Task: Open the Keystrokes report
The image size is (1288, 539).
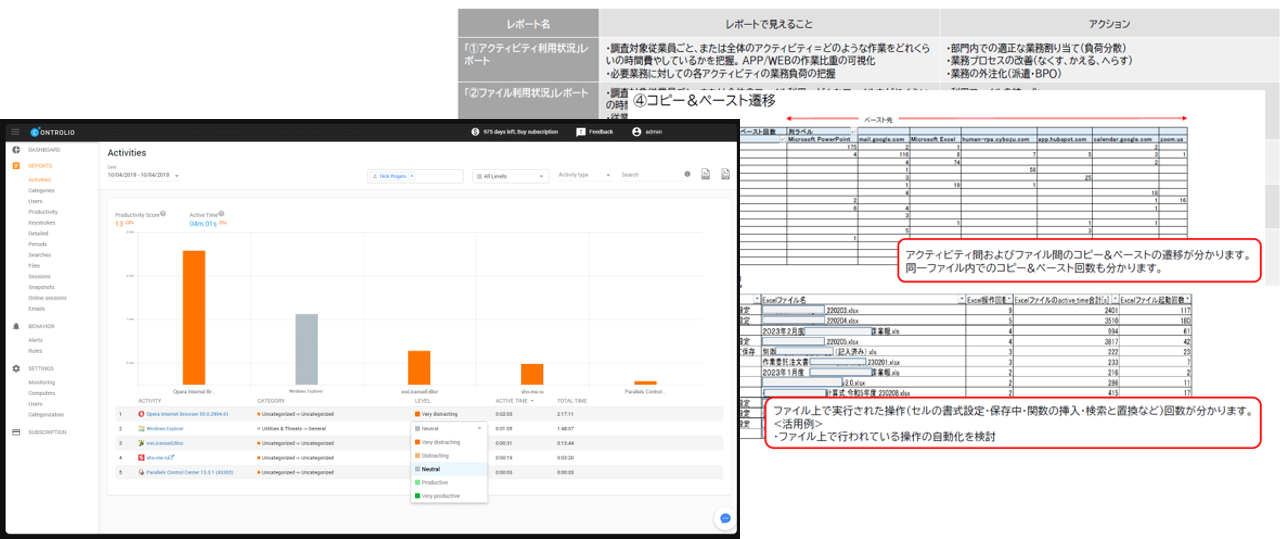Action: [42, 222]
